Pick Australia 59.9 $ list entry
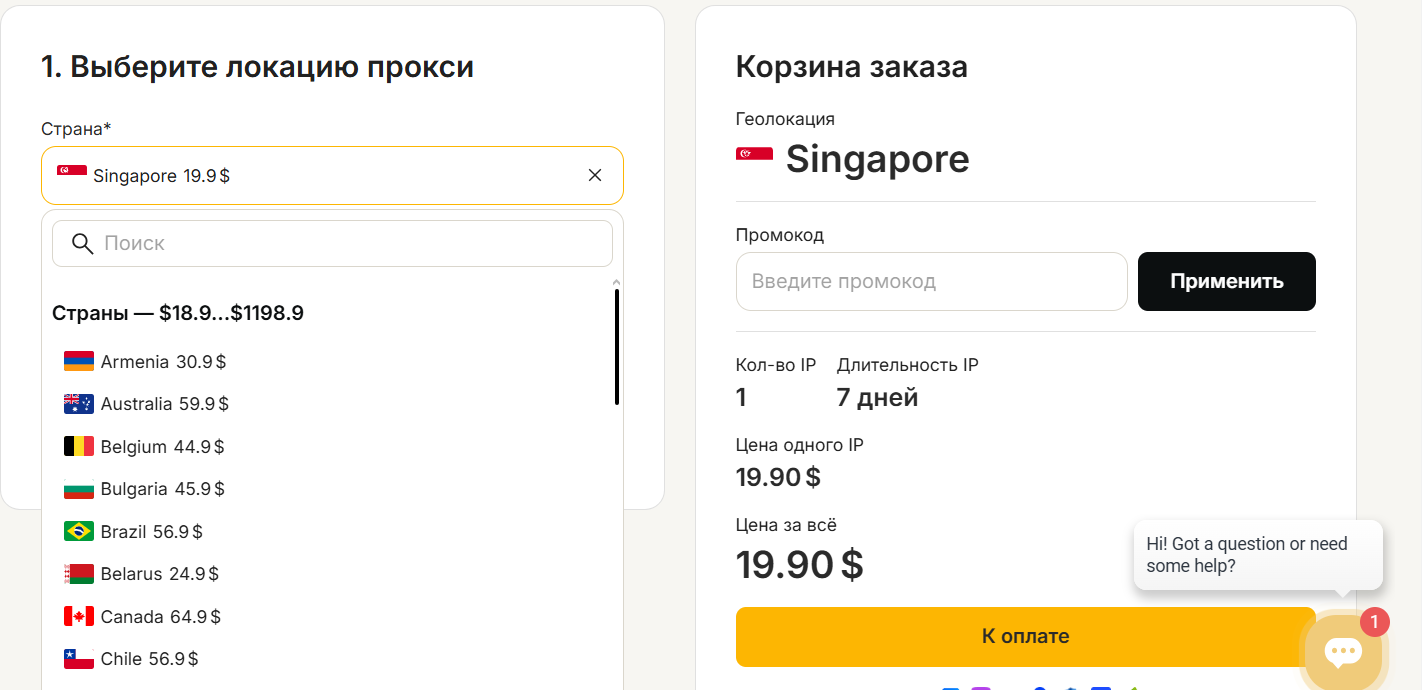Viewport: 1422px width, 690px height. coord(164,404)
